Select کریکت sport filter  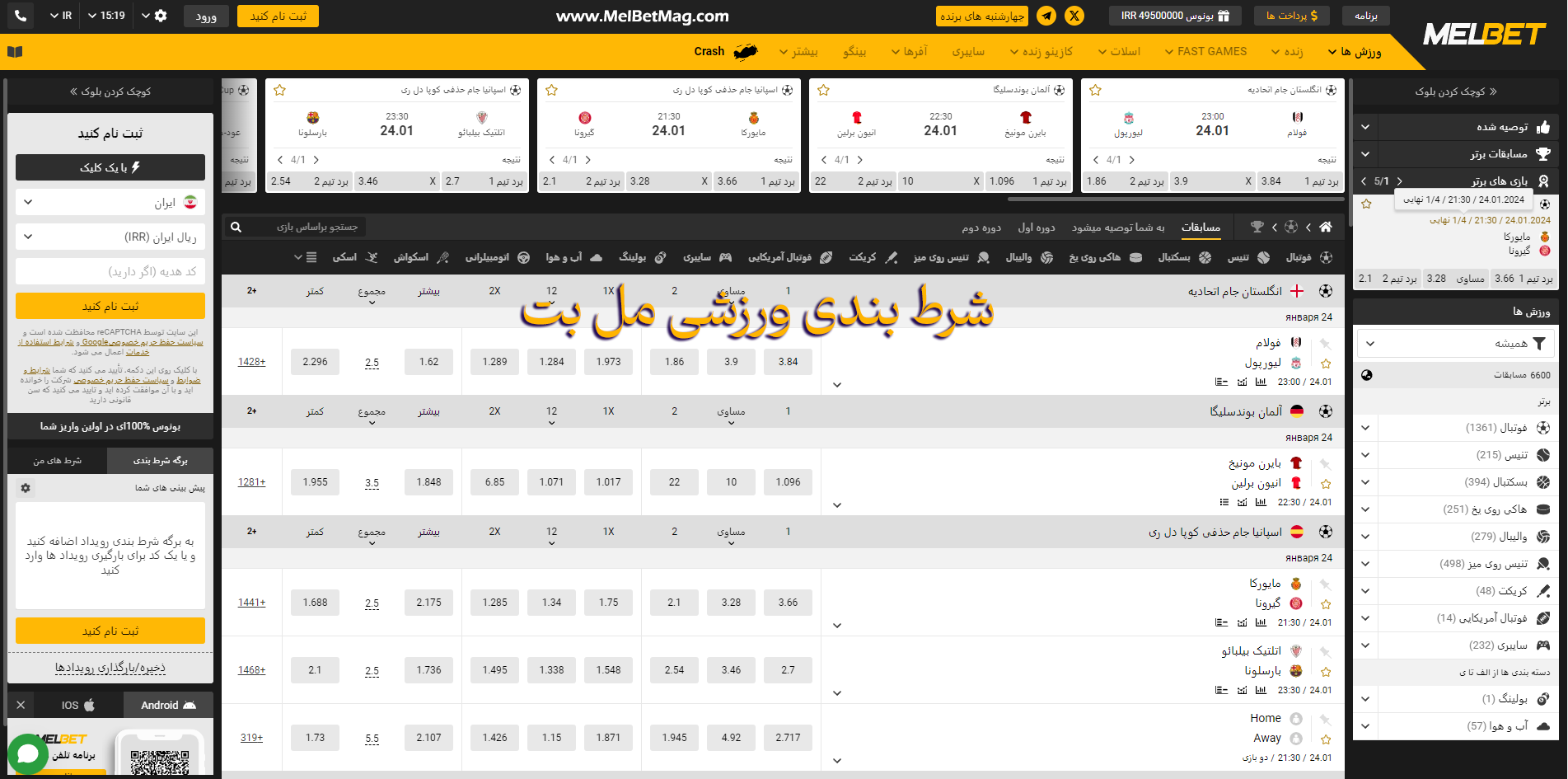(873, 257)
